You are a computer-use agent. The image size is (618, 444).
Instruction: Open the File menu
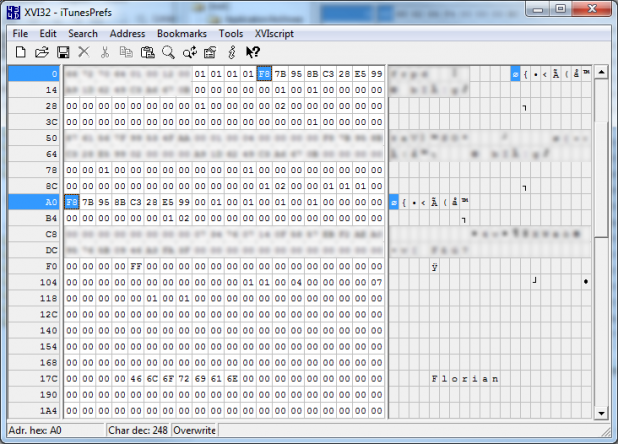tap(20, 33)
